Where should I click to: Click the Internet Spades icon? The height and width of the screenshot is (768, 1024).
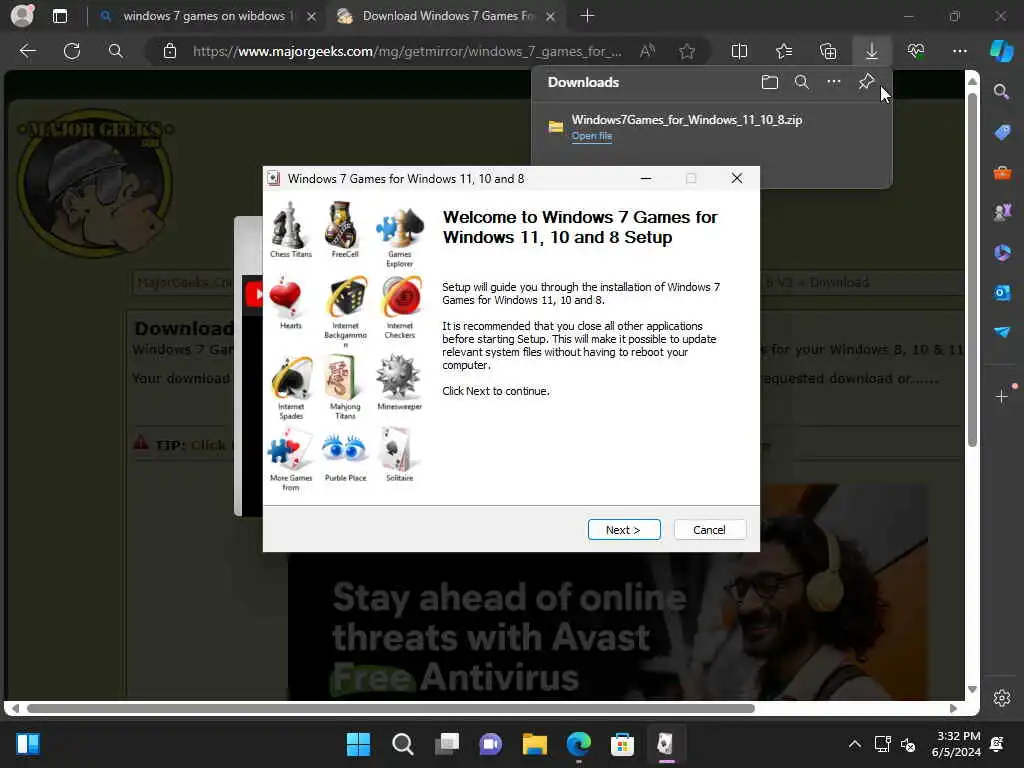tap(291, 388)
